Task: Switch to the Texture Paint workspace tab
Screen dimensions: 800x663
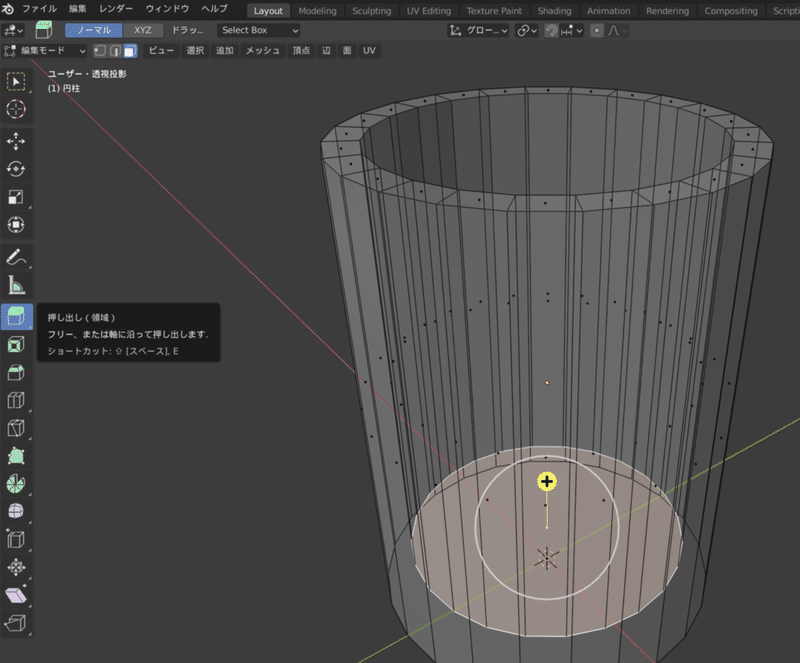Action: [x=494, y=11]
